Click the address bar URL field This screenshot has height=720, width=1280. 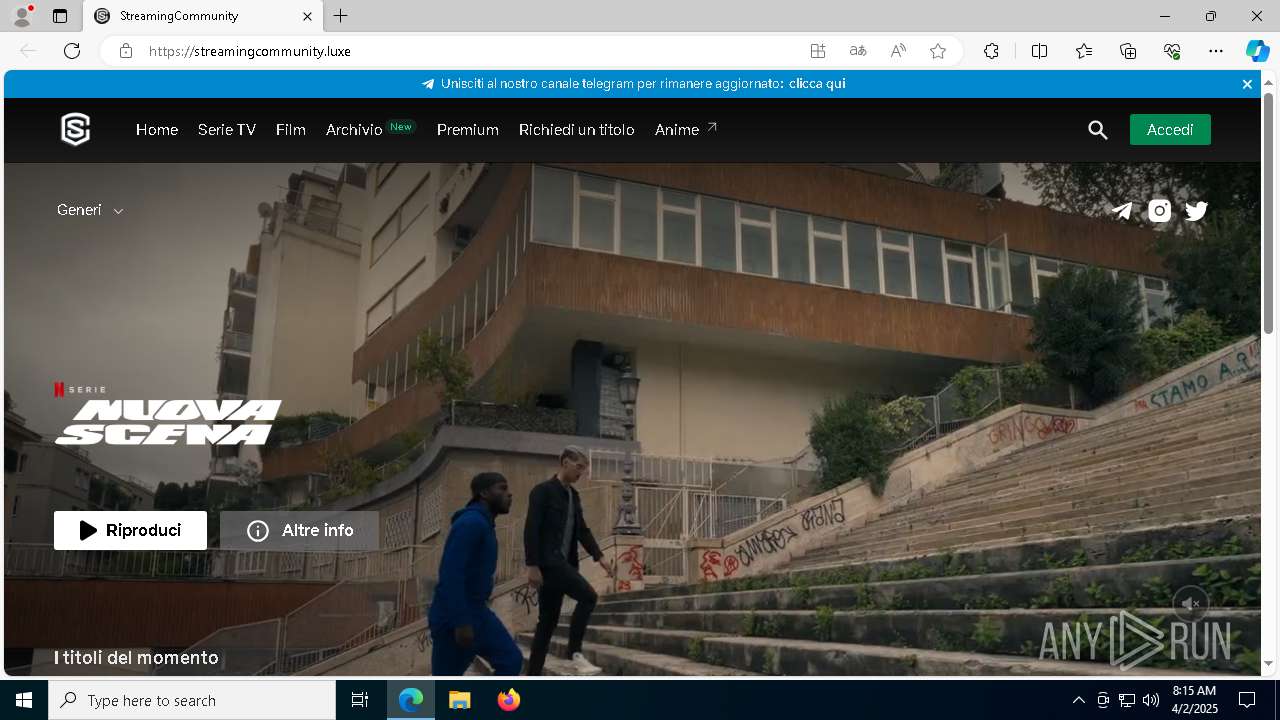[470, 51]
